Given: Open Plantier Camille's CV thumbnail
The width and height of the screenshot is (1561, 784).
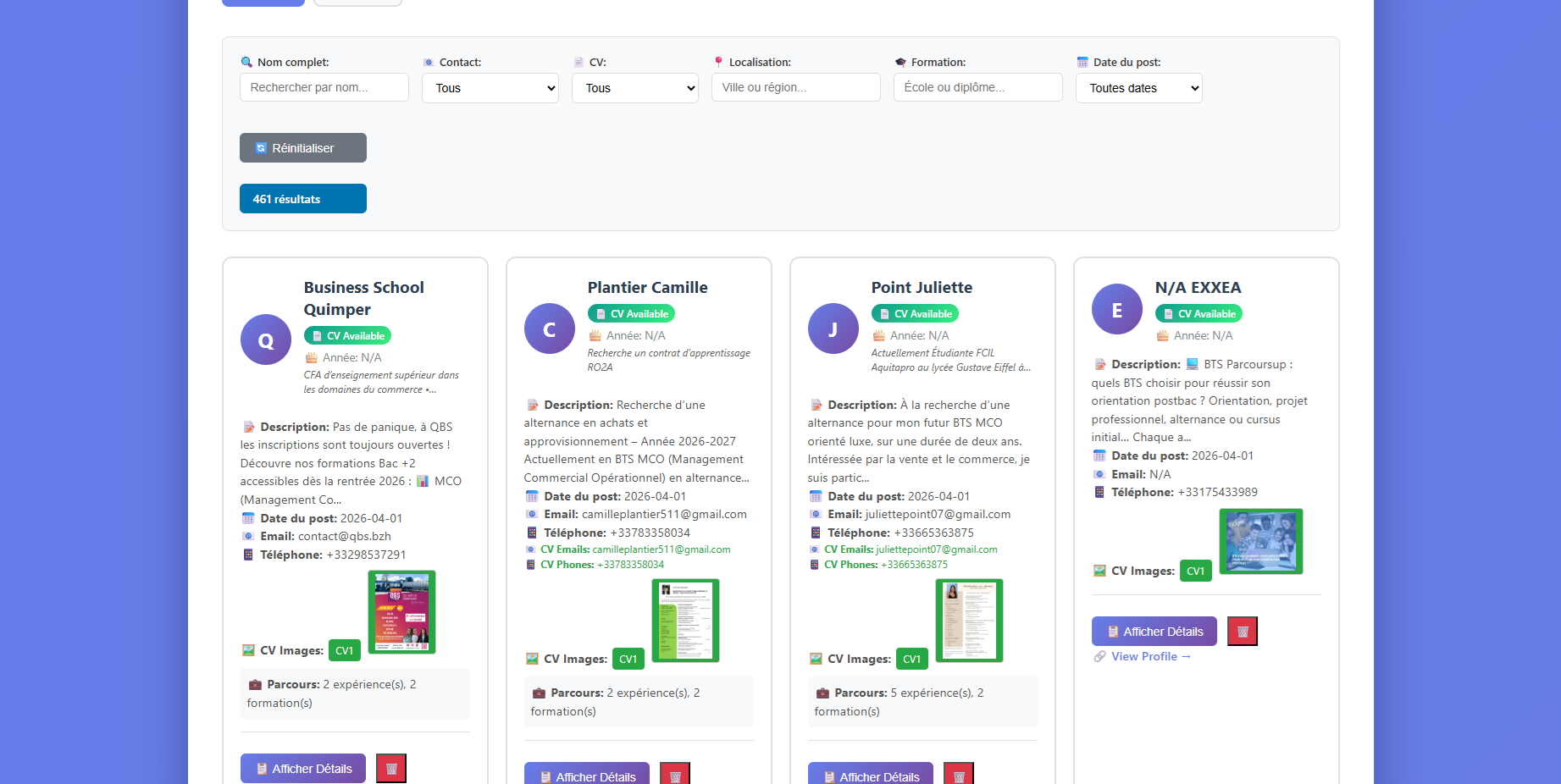Looking at the screenshot, I should tap(685, 621).
